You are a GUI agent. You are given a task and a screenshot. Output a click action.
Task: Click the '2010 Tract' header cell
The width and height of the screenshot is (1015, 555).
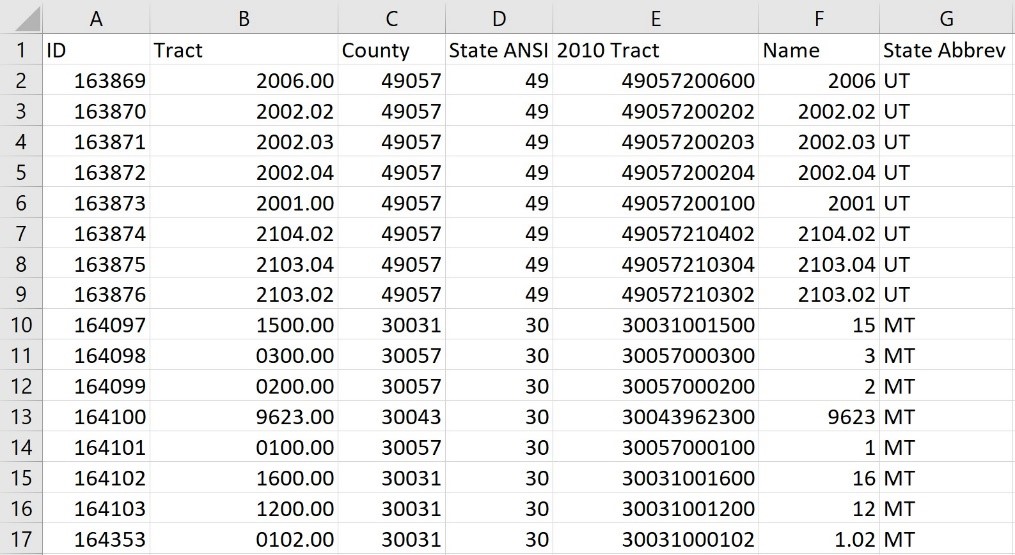(x=655, y=50)
